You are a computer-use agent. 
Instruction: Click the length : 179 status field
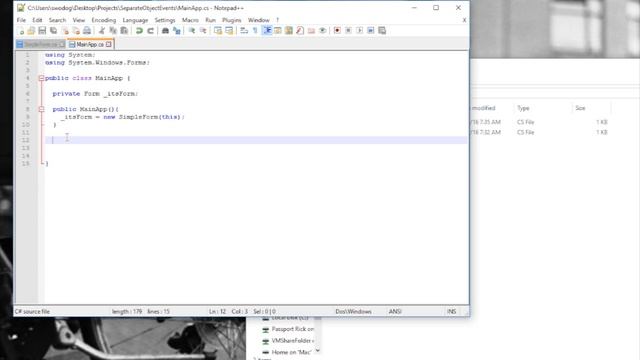[127, 311]
